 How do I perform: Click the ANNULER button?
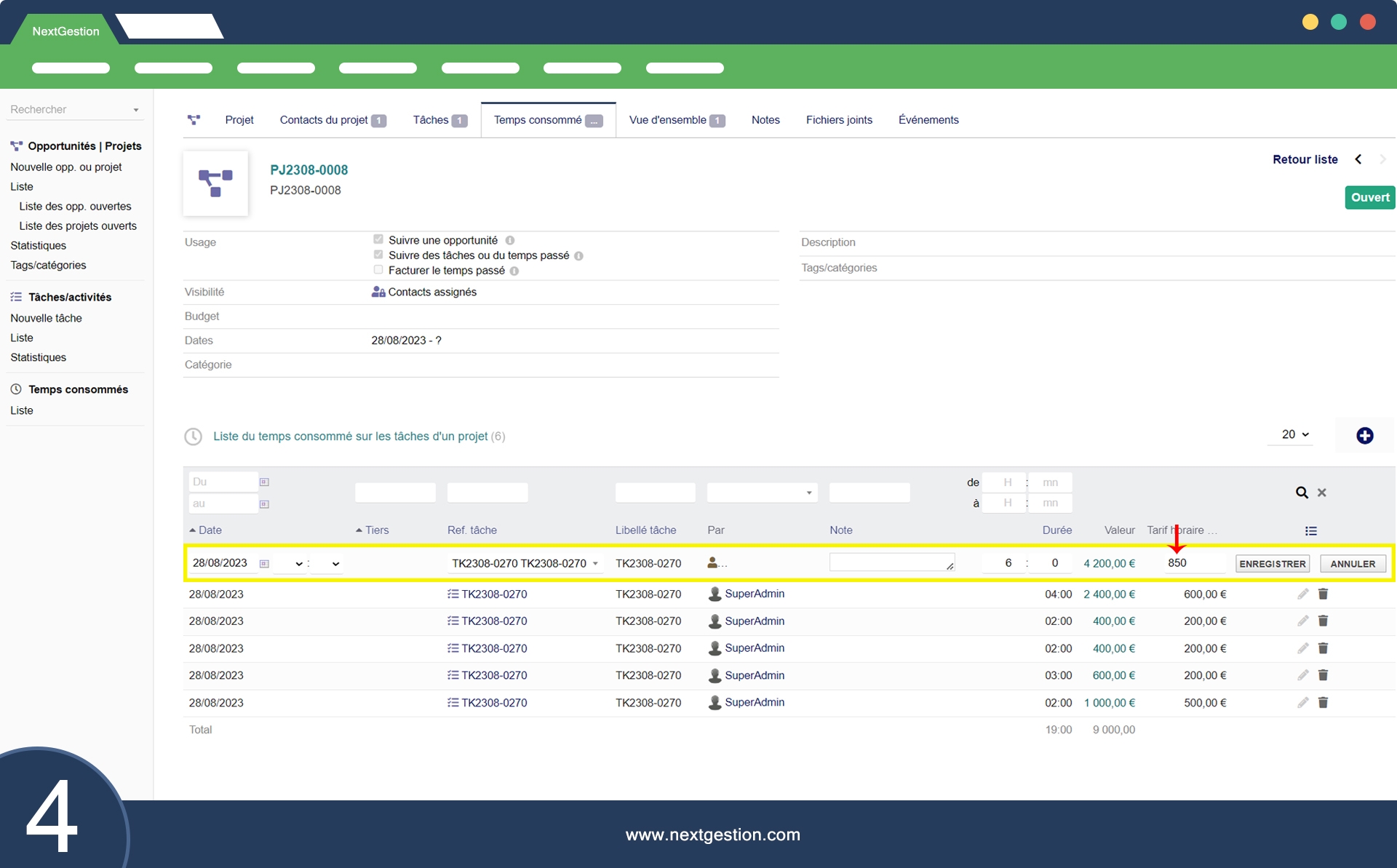click(1352, 563)
